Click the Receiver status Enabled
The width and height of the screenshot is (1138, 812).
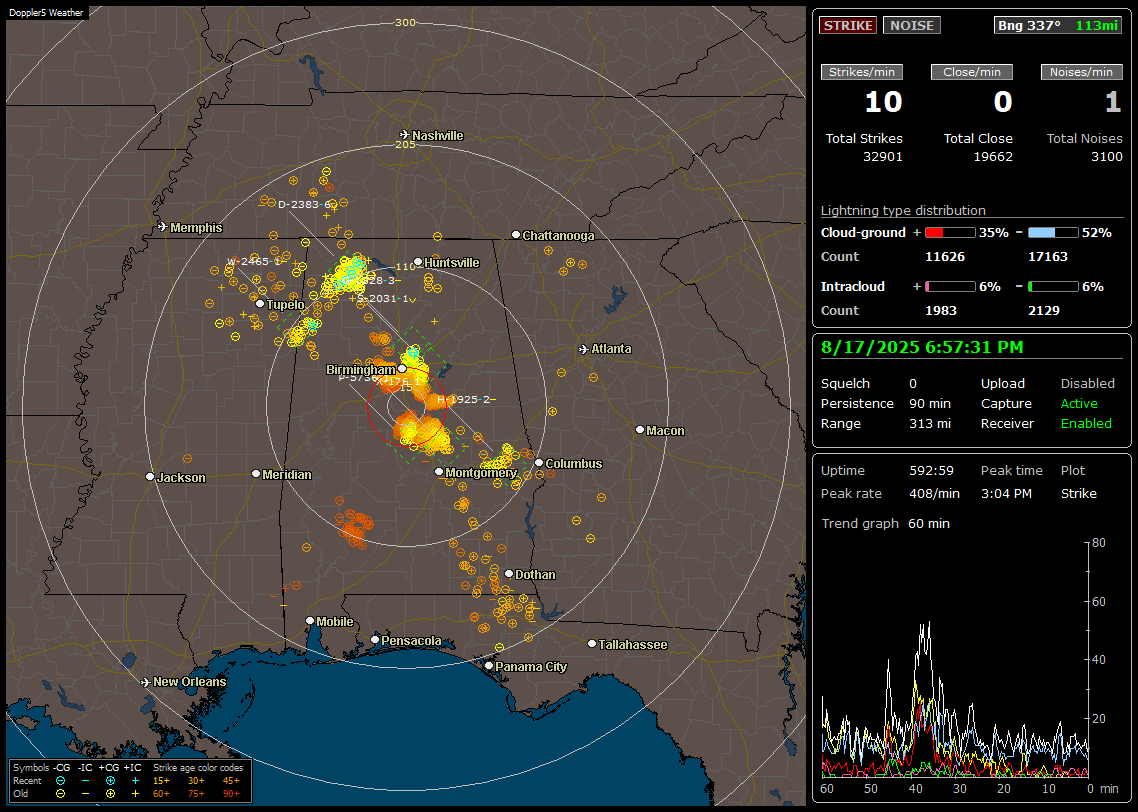[1086, 424]
